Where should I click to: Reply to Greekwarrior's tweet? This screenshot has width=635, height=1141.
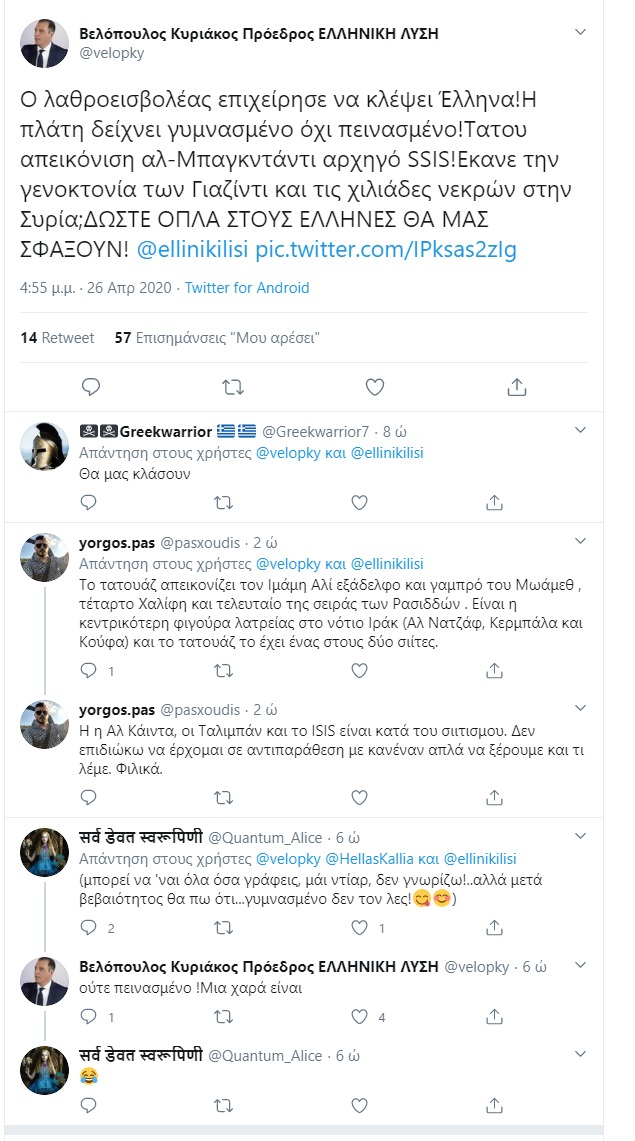(x=87, y=503)
